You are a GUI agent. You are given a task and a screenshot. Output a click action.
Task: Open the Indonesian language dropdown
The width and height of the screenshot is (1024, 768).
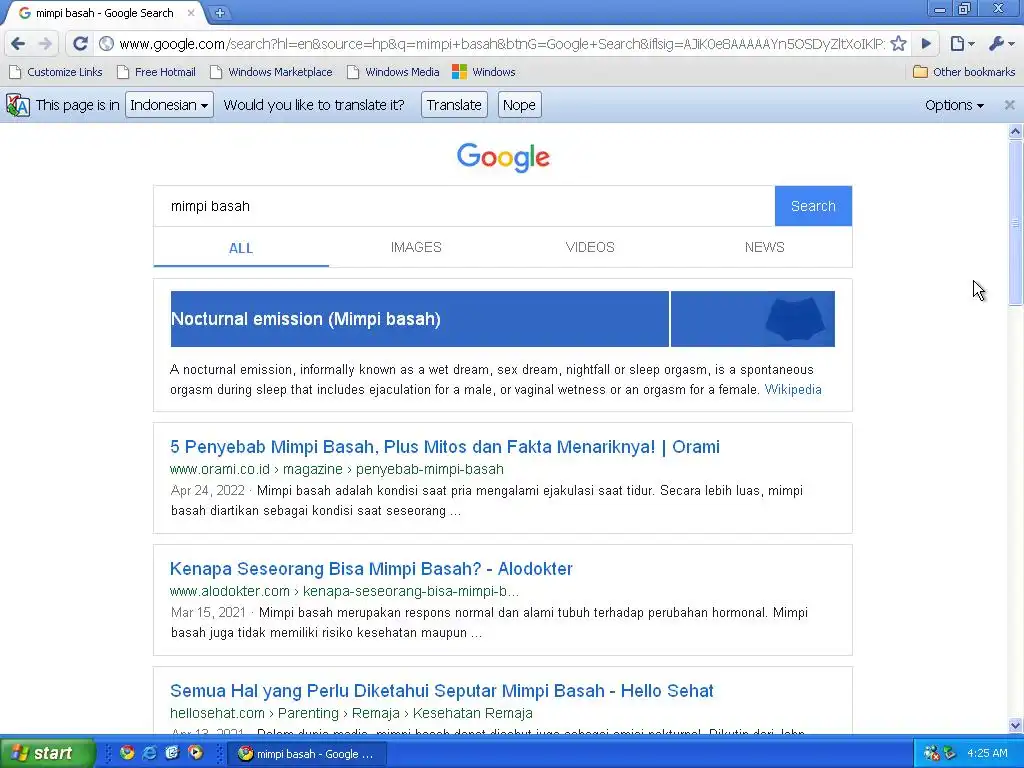[x=169, y=105]
